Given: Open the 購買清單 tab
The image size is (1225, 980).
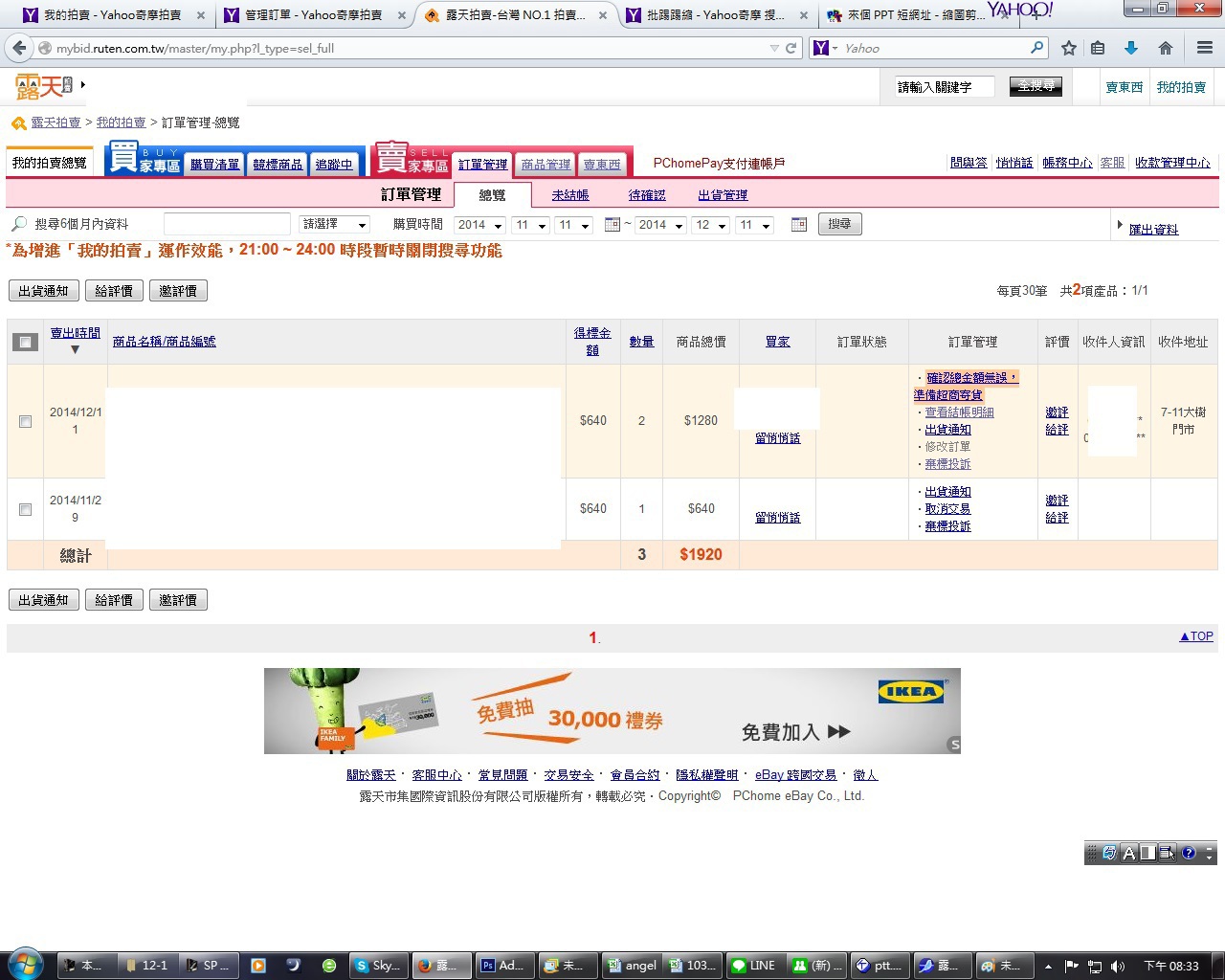Looking at the screenshot, I should pyautogui.click(x=215, y=165).
